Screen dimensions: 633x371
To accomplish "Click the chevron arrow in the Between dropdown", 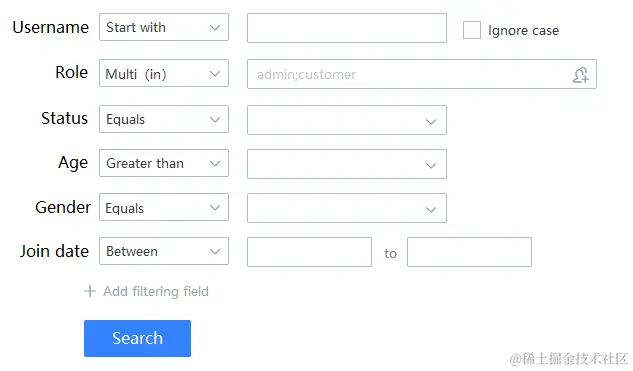I will pos(215,252).
